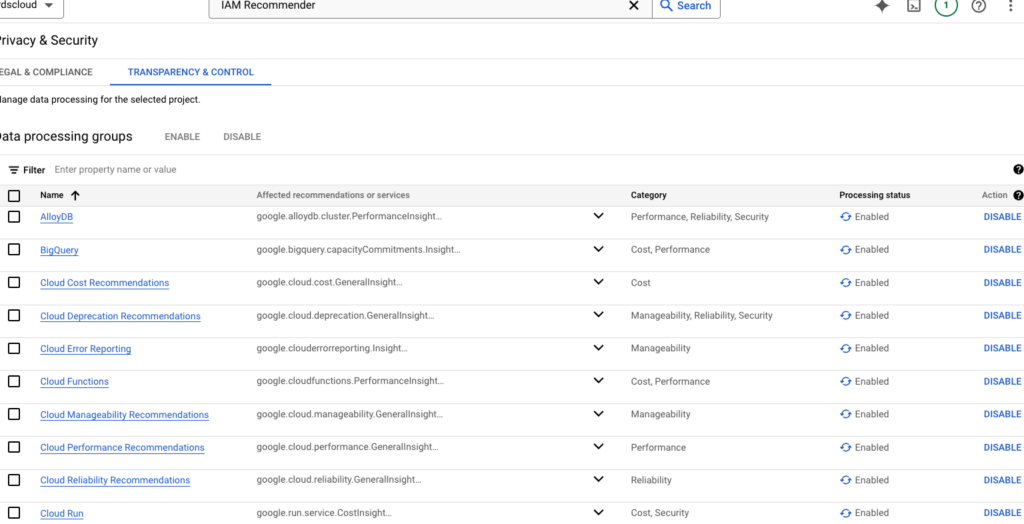Switch to Legal & Compliance tab

pyautogui.click(x=46, y=73)
